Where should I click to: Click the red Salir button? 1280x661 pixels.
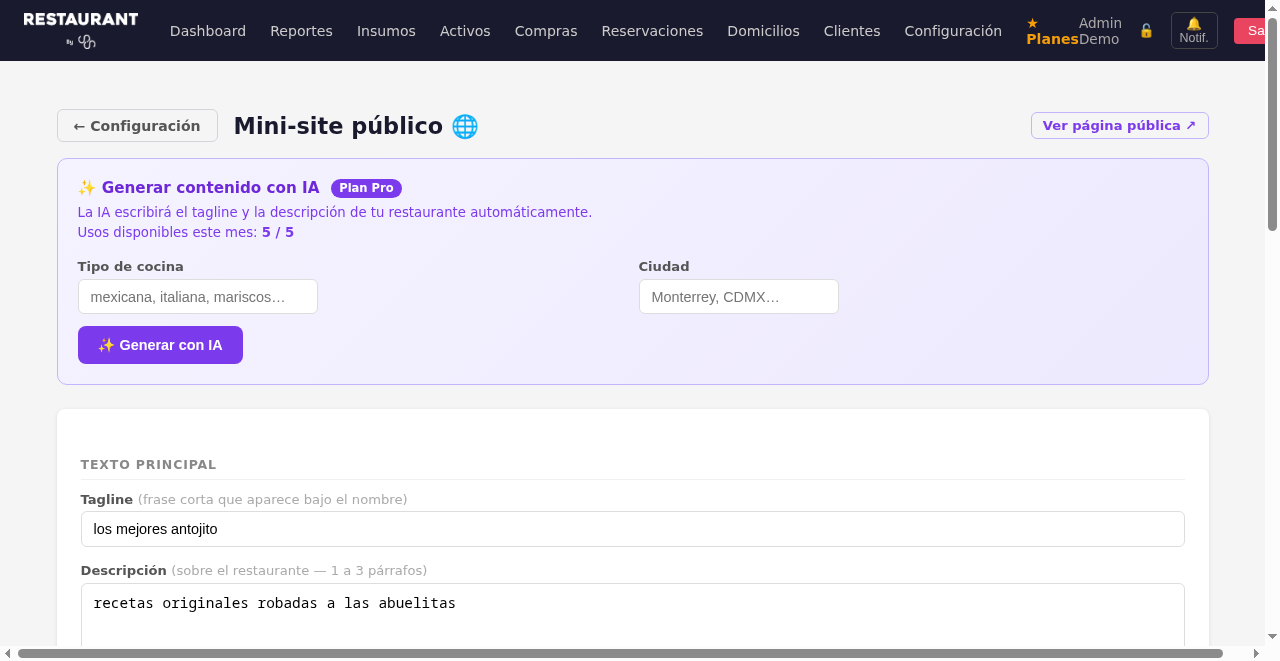click(1256, 30)
